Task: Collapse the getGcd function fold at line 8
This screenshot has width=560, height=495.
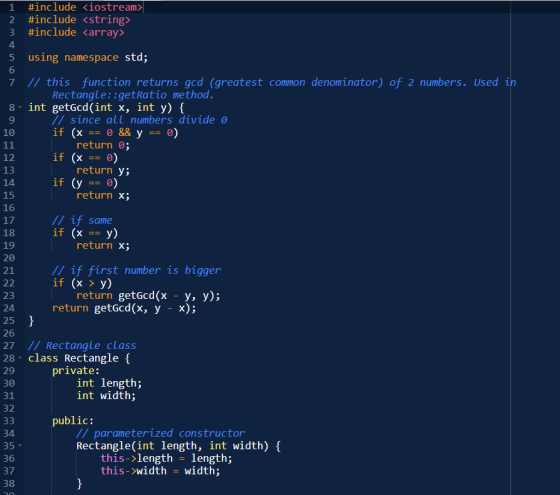Action: pos(20,107)
